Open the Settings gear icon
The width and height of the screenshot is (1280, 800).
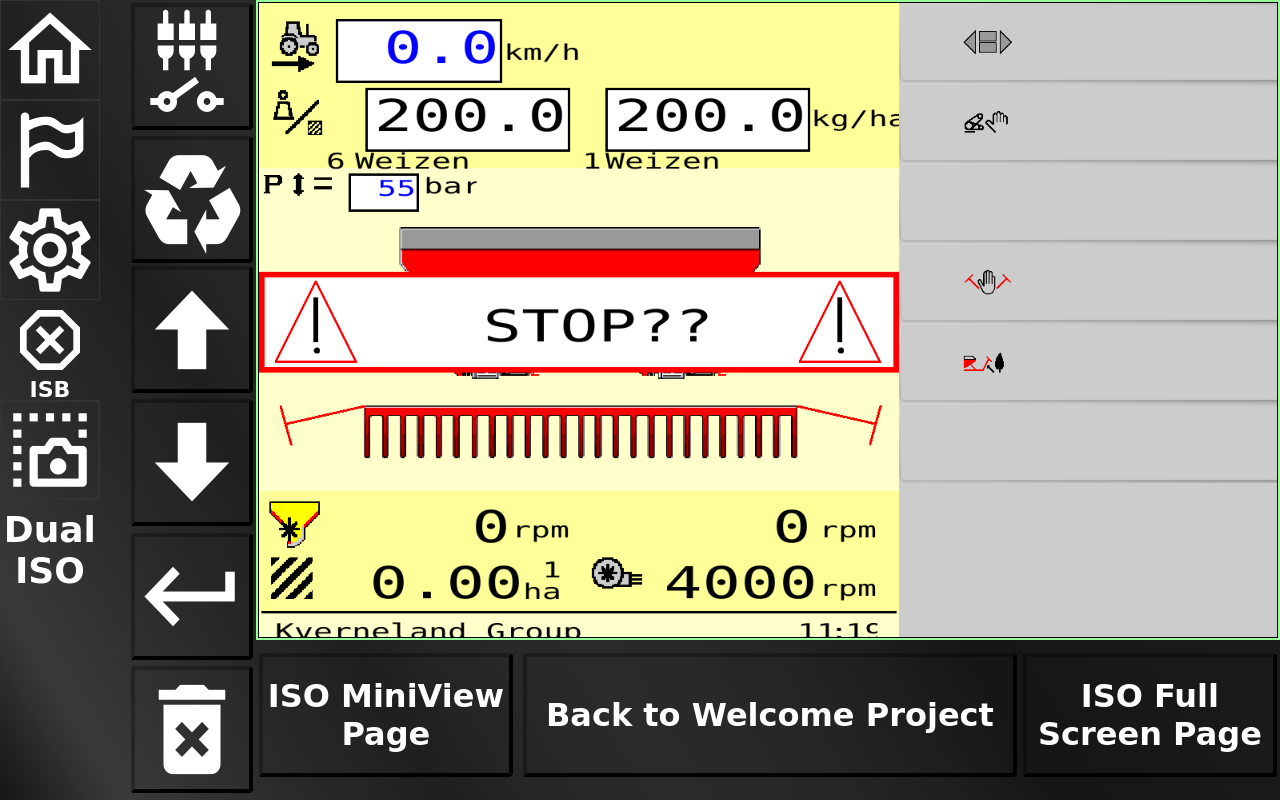(x=50, y=250)
